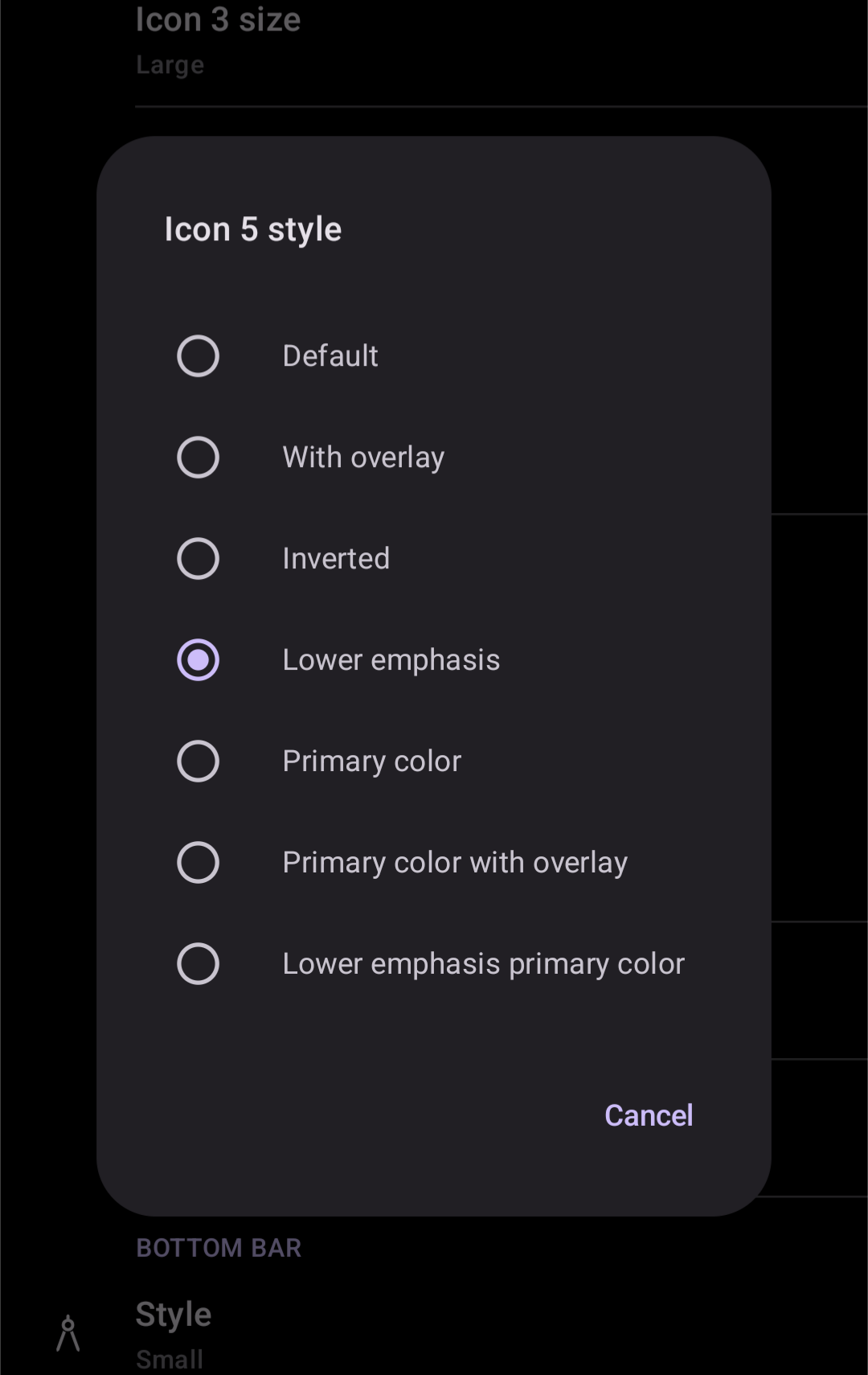Select the Inverted radio button
This screenshot has height=1375, width=868.
point(198,559)
